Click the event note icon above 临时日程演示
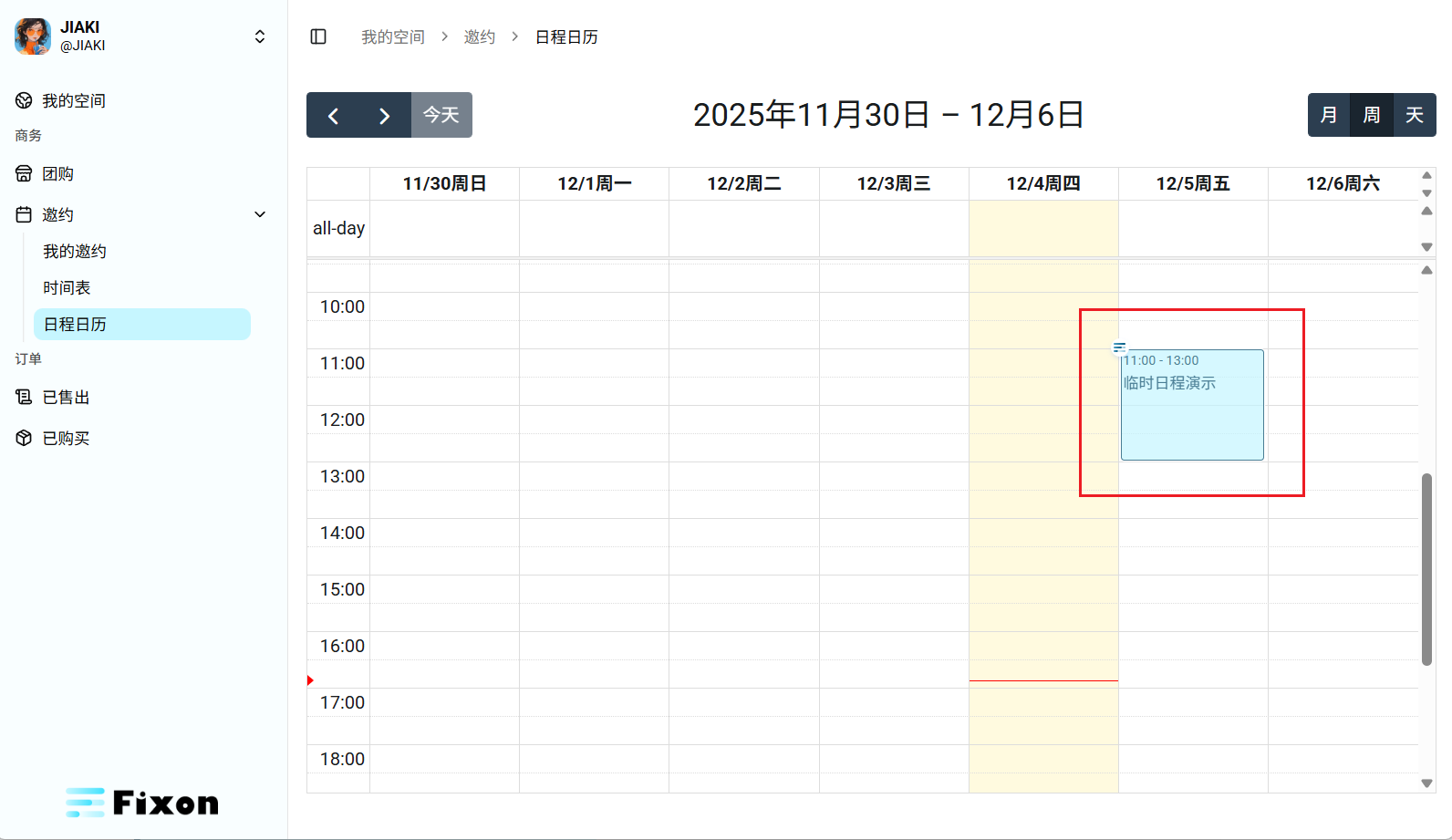The image size is (1452, 840). coord(1119,347)
